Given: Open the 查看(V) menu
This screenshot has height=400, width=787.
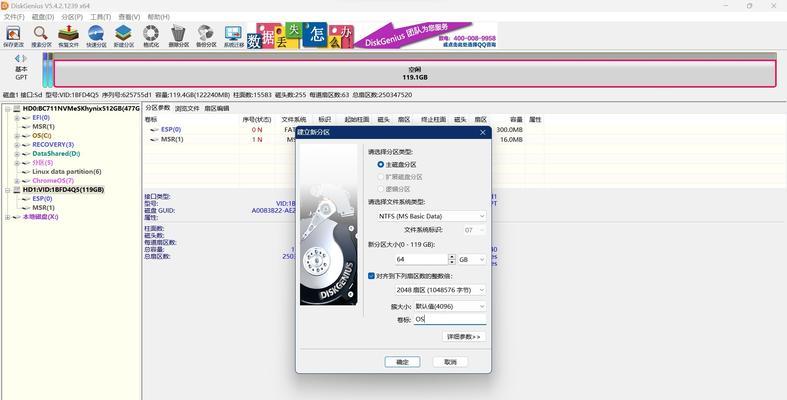Looking at the screenshot, I should pos(129,17).
